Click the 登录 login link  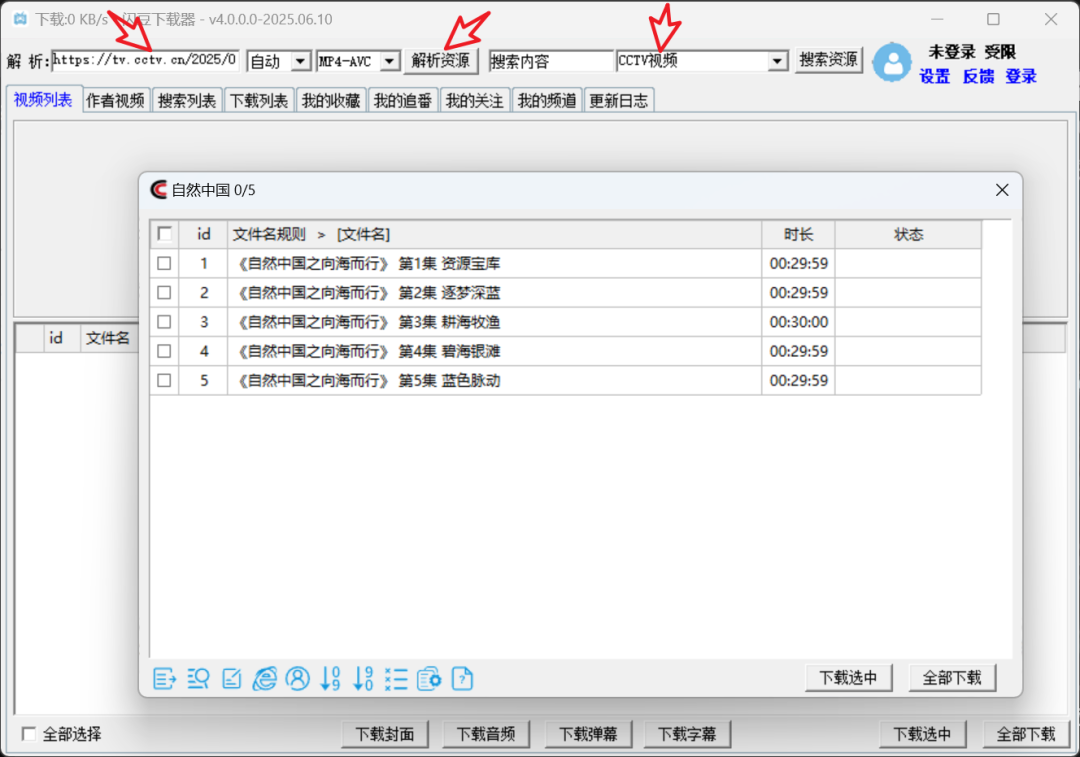[x=1021, y=77]
